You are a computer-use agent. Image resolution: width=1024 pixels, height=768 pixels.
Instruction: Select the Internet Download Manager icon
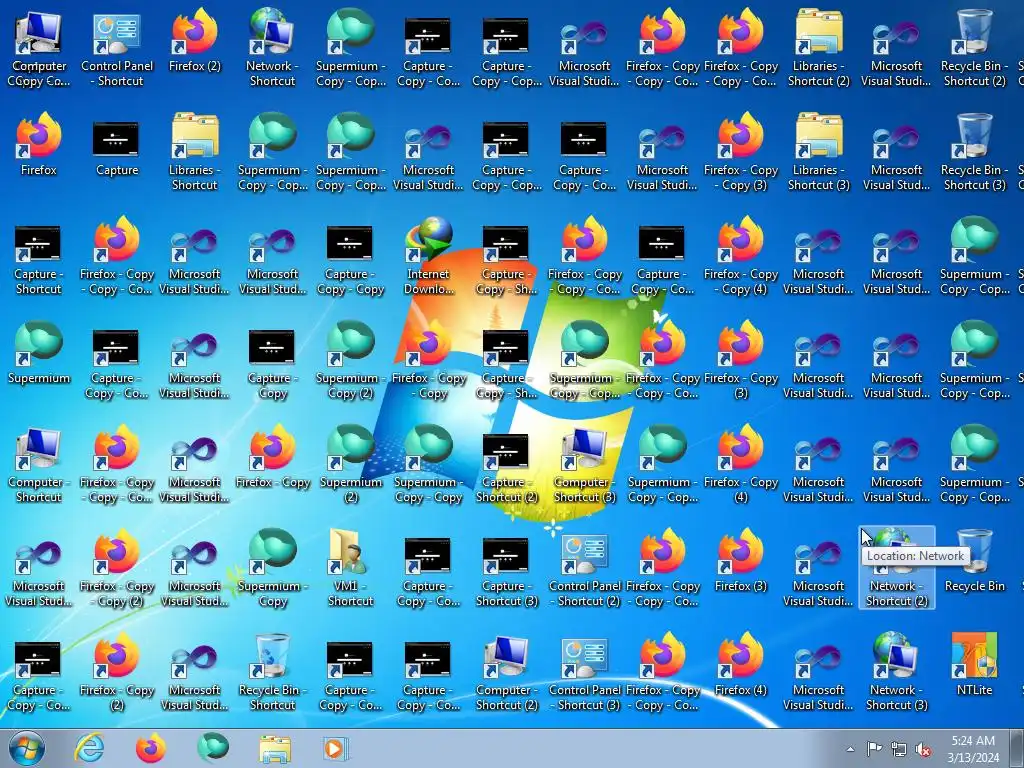pos(428,255)
